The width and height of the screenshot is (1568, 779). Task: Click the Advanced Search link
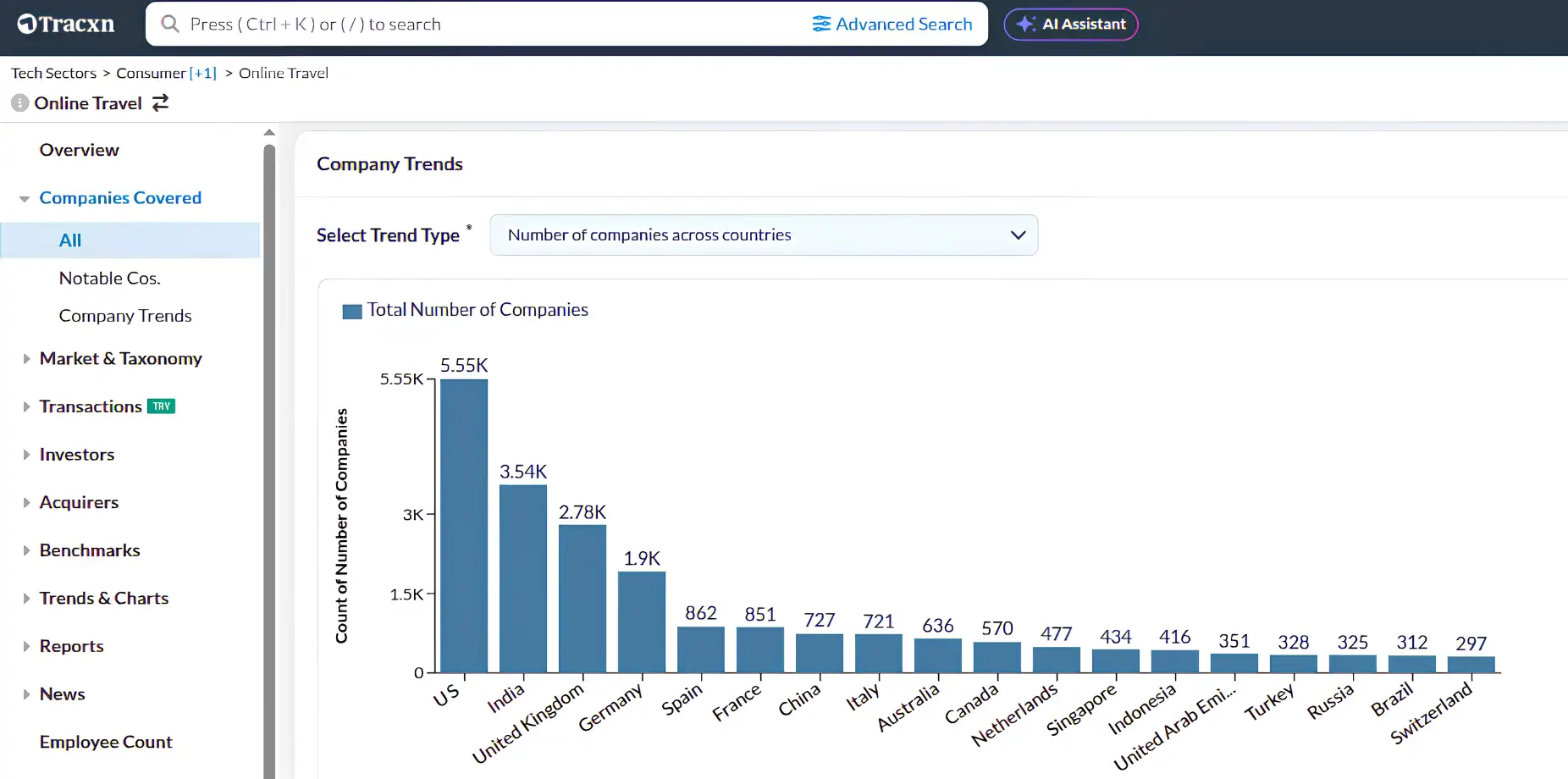tap(892, 24)
